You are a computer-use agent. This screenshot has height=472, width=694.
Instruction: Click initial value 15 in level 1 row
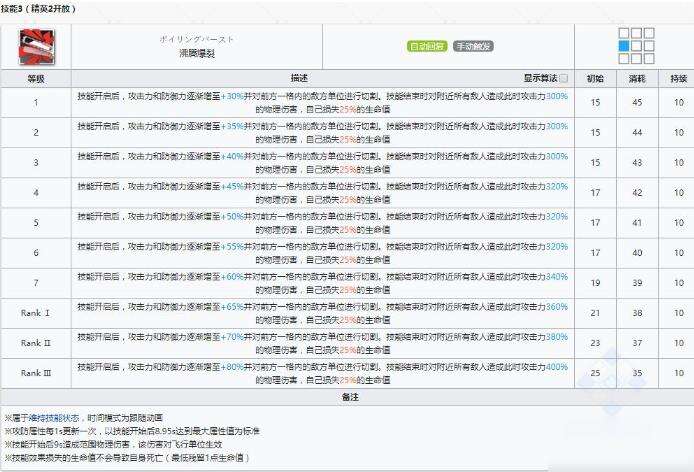[x=595, y=102]
